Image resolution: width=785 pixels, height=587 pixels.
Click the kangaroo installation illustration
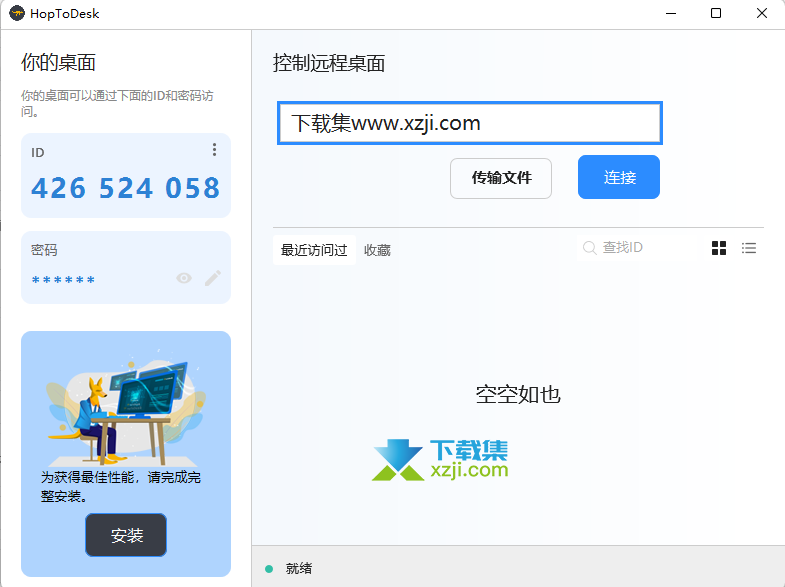coord(126,406)
